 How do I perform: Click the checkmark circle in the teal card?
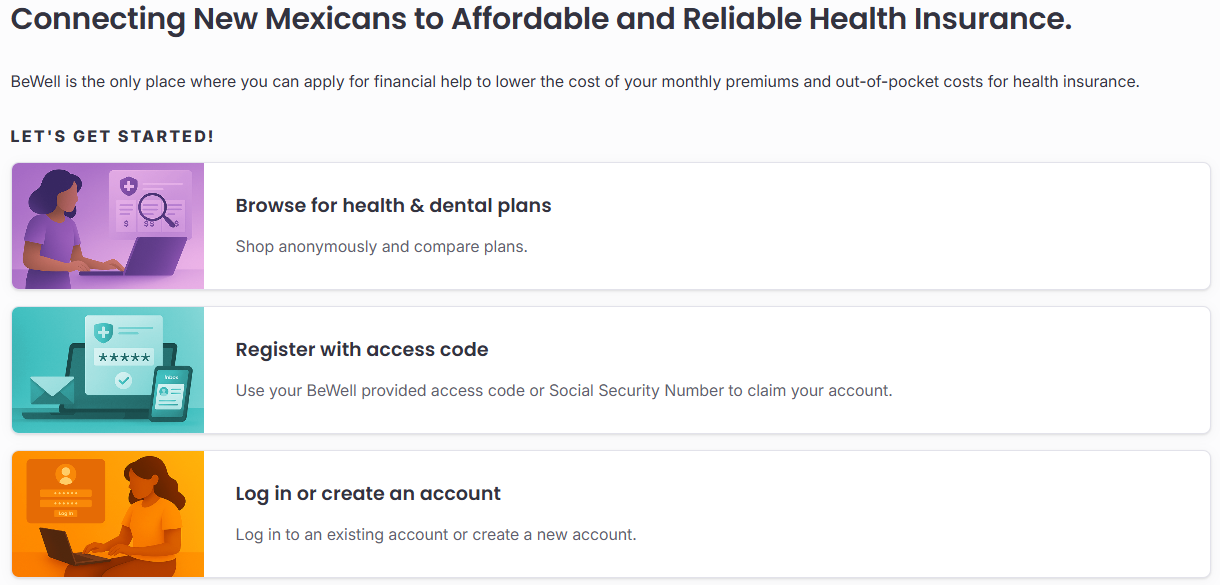(x=123, y=380)
